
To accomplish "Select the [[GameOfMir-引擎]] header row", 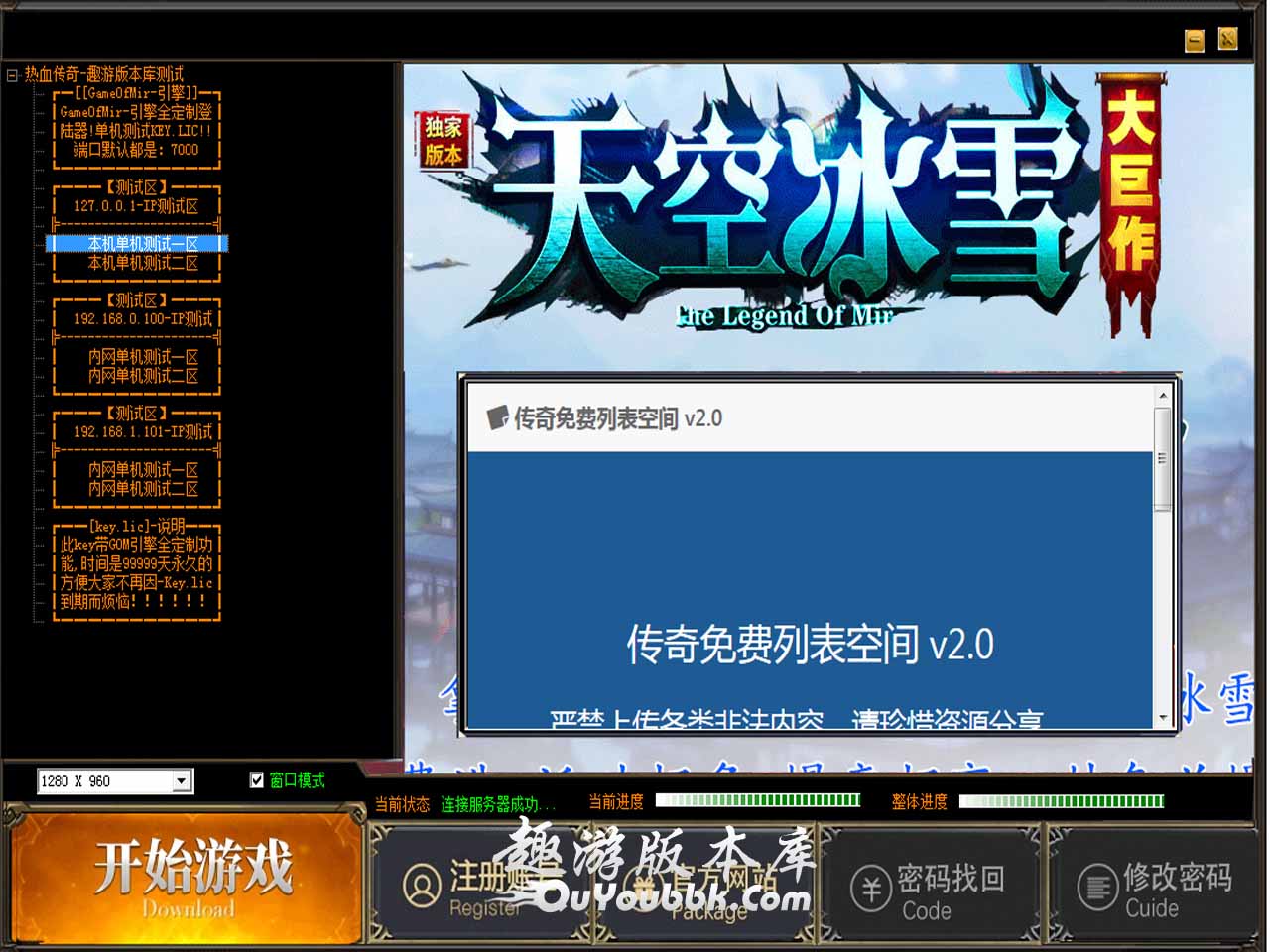I will coord(137,93).
